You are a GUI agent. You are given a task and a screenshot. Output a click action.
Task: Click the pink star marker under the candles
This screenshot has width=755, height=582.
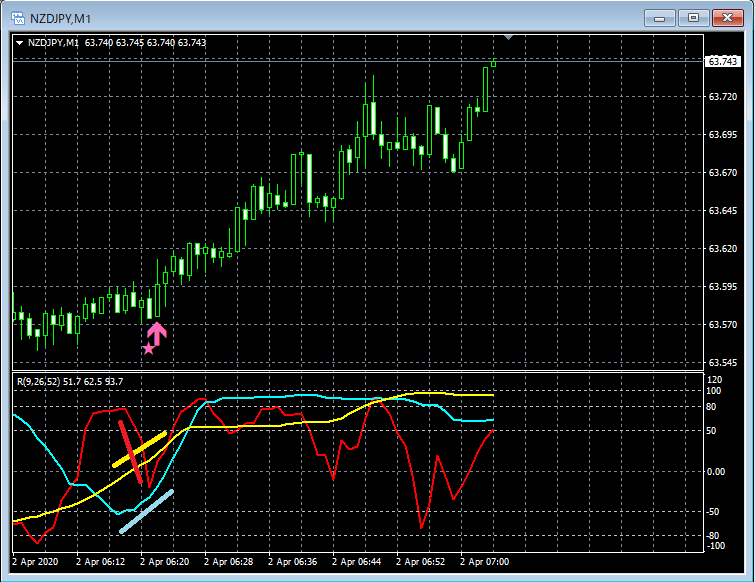pos(148,349)
